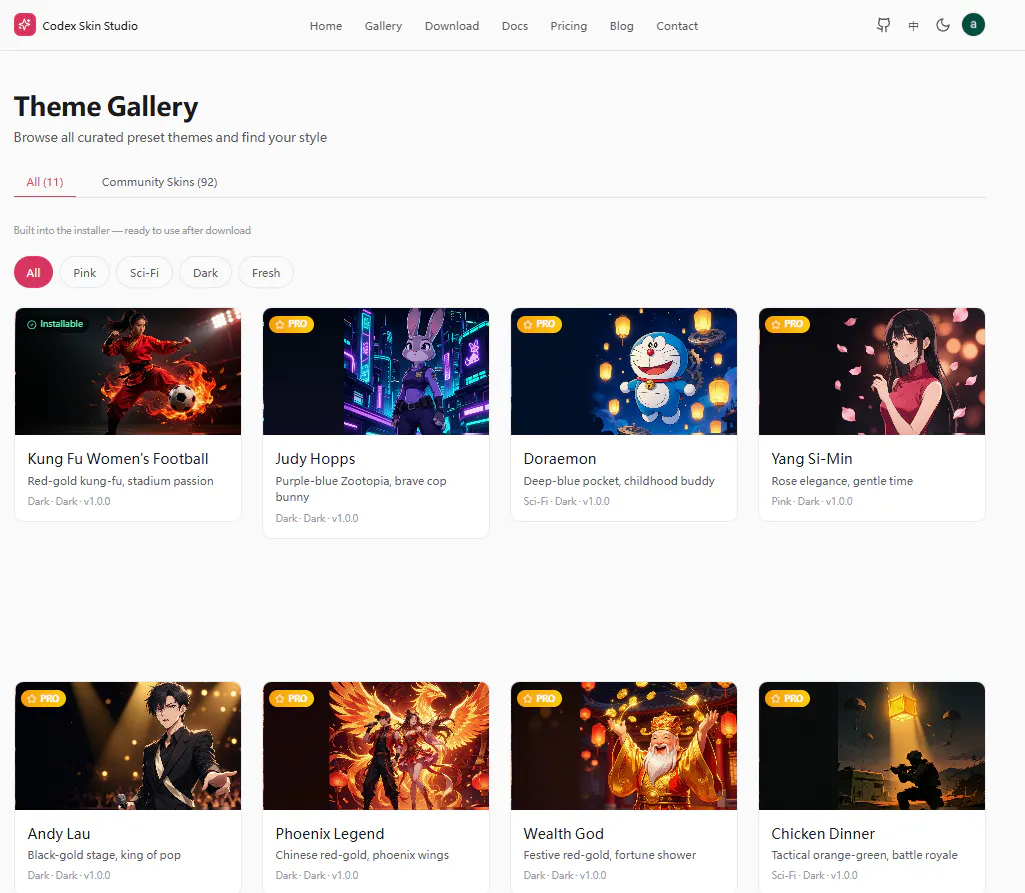Click the Codex Skin Studio logo icon
This screenshot has width=1025, height=893.
25,25
